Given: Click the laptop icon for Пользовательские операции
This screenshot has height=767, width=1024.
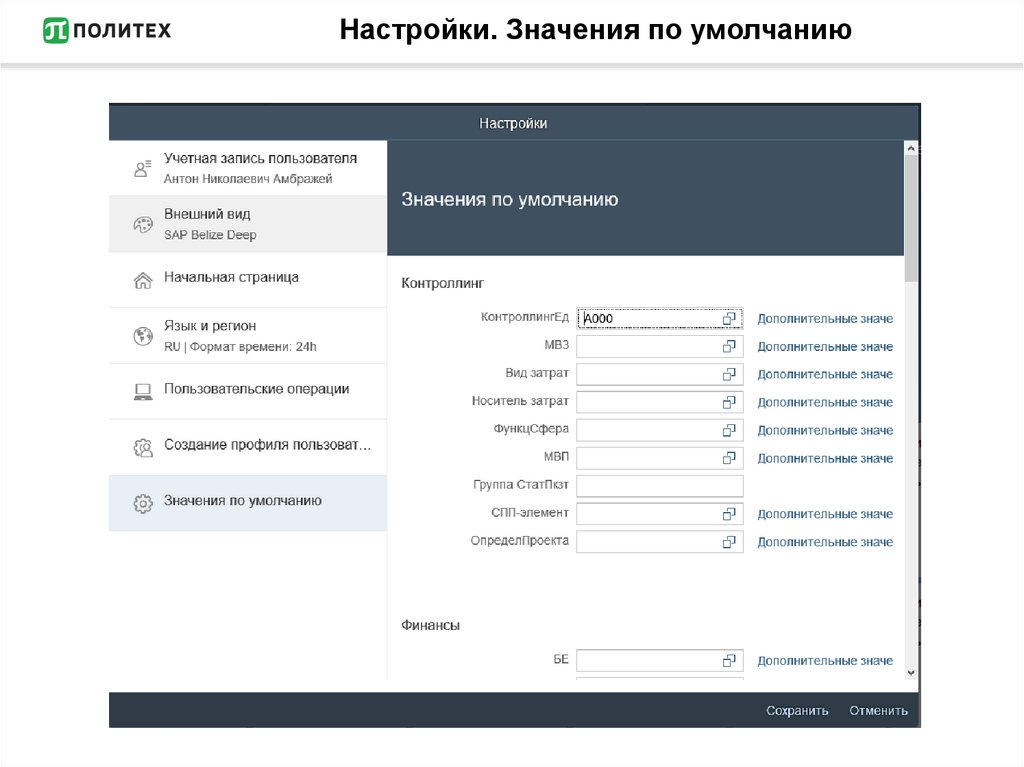Looking at the screenshot, I should click(143, 391).
